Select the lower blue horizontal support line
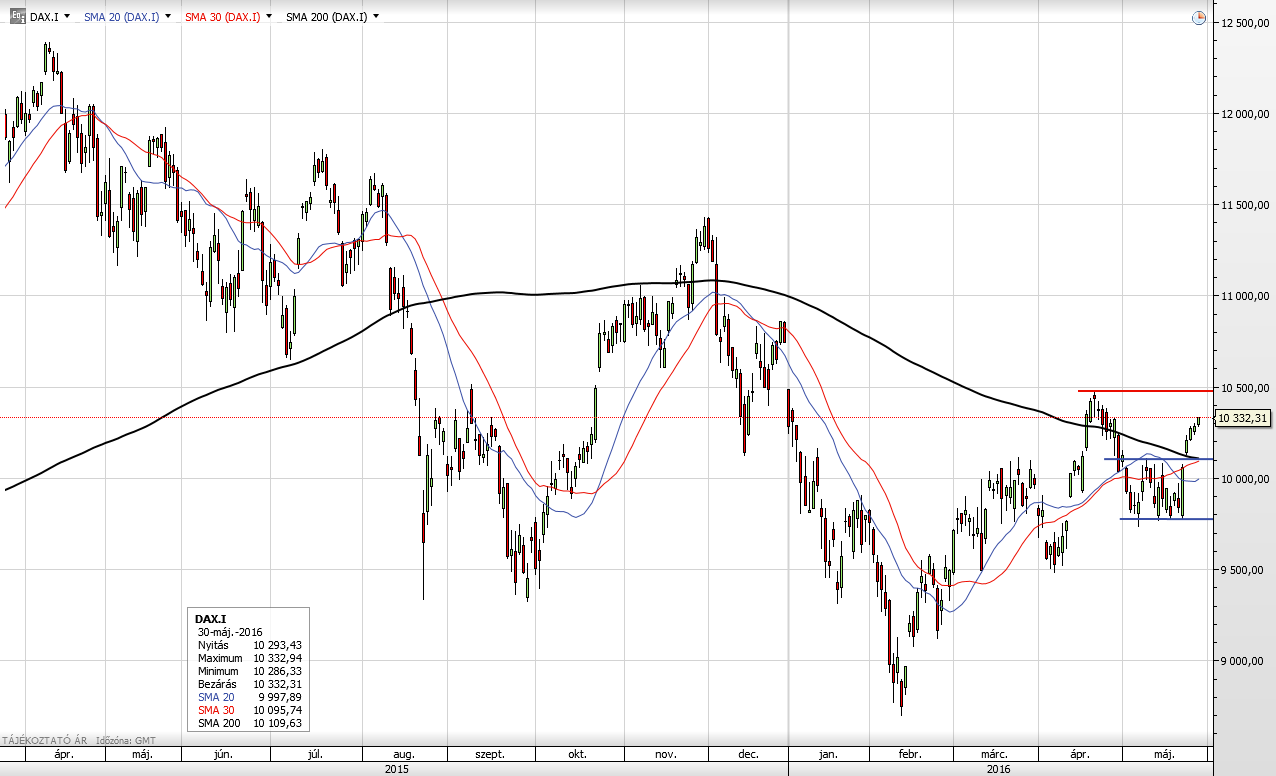The width and height of the screenshot is (1276, 776). (x=1167, y=519)
